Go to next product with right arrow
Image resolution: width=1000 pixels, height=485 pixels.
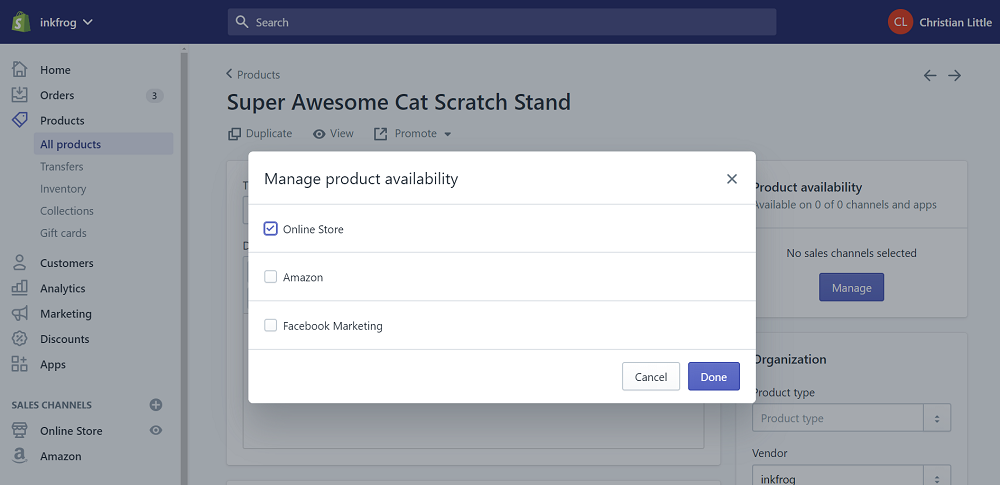(x=955, y=75)
